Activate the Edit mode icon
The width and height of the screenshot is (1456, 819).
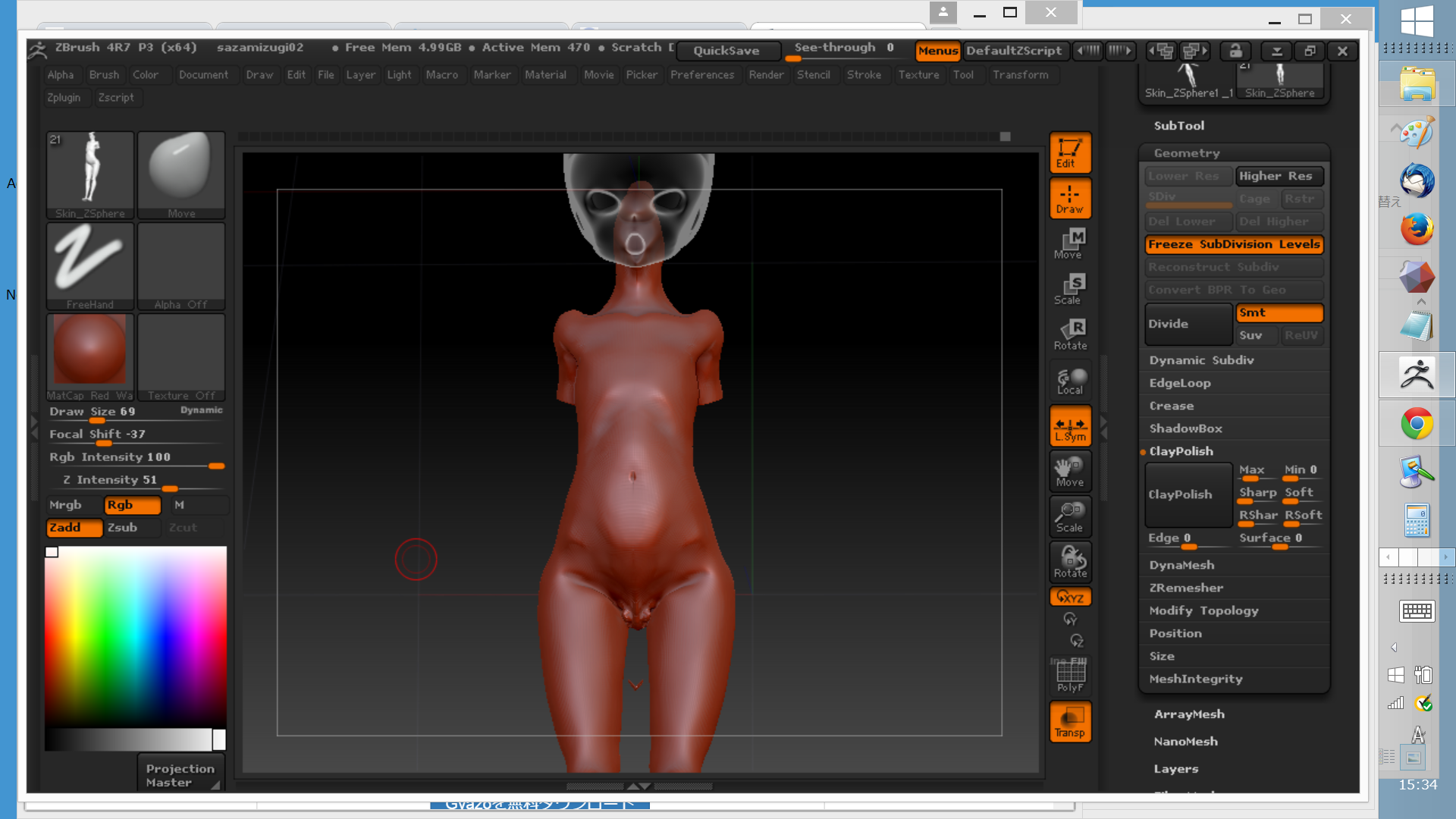tap(1070, 152)
